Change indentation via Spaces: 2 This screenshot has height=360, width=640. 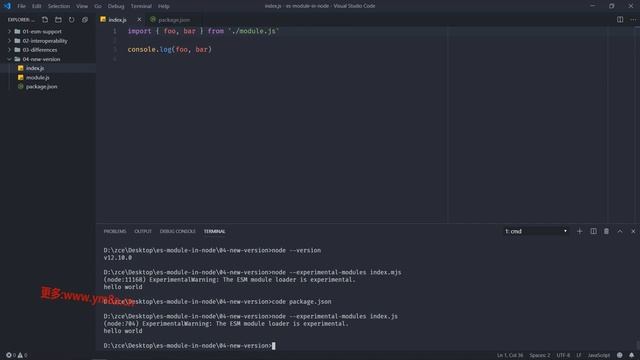click(x=540, y=355)
